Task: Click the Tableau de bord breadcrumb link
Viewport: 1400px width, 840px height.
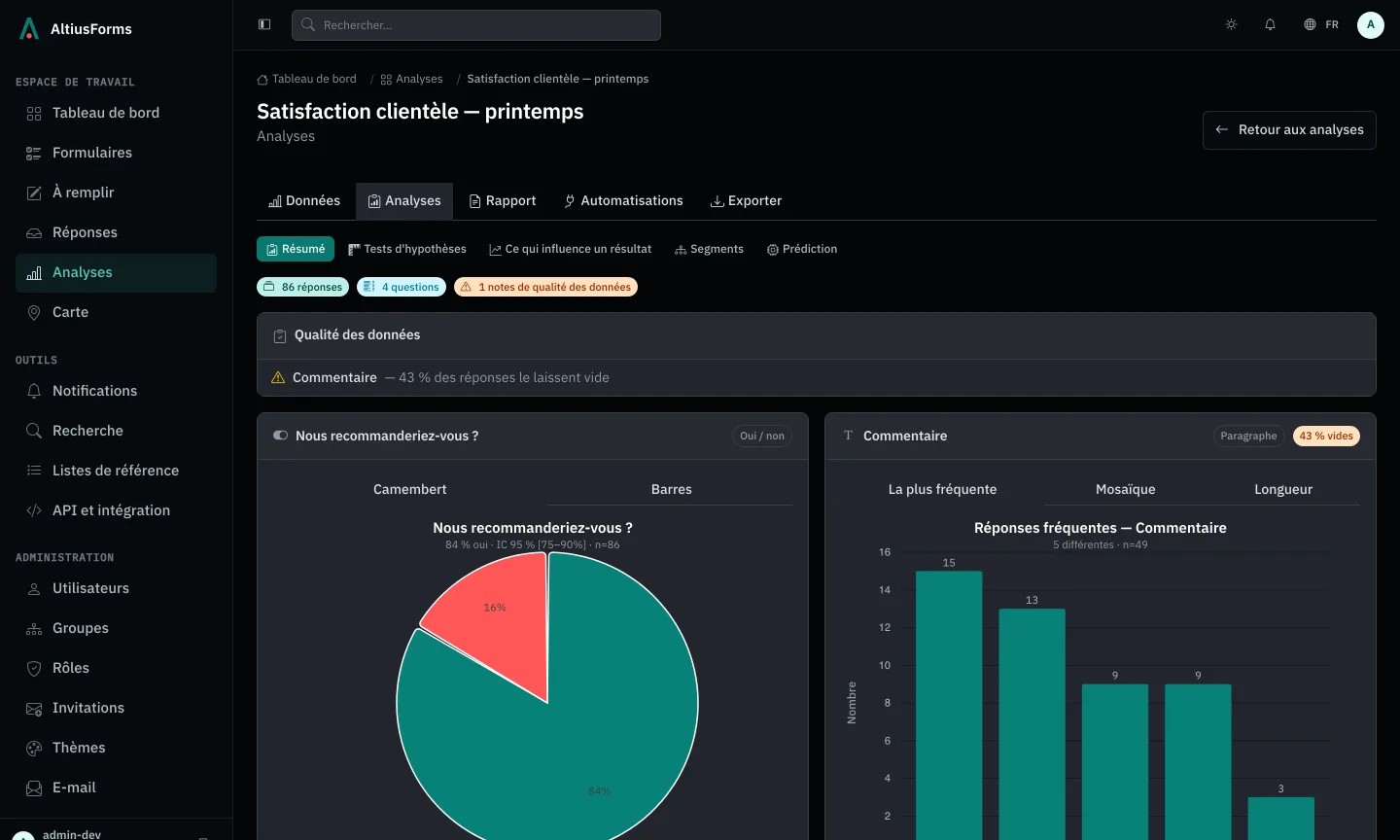Action: pos(306,79)
